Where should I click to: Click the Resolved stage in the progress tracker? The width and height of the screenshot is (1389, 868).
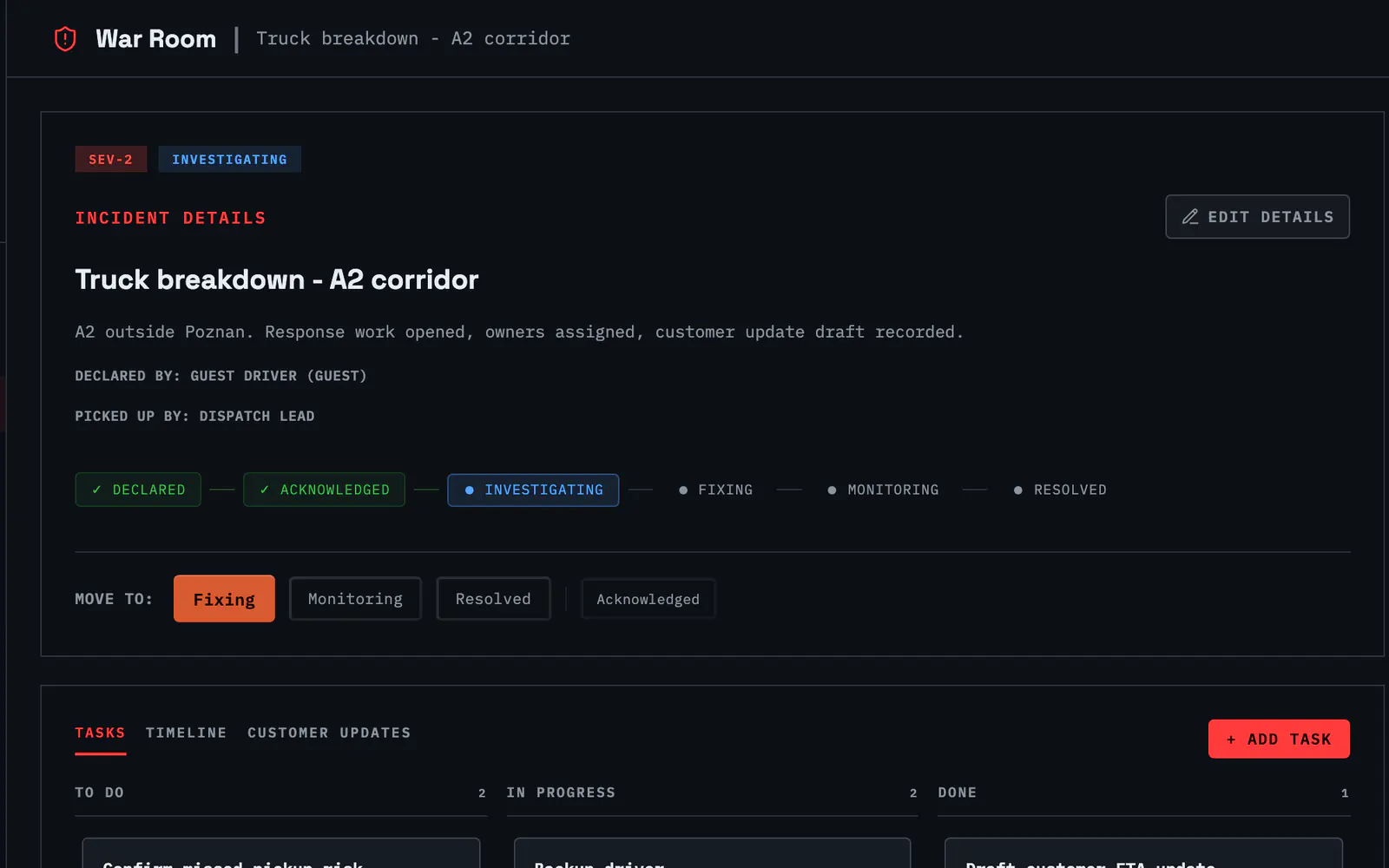(1060, 490)
